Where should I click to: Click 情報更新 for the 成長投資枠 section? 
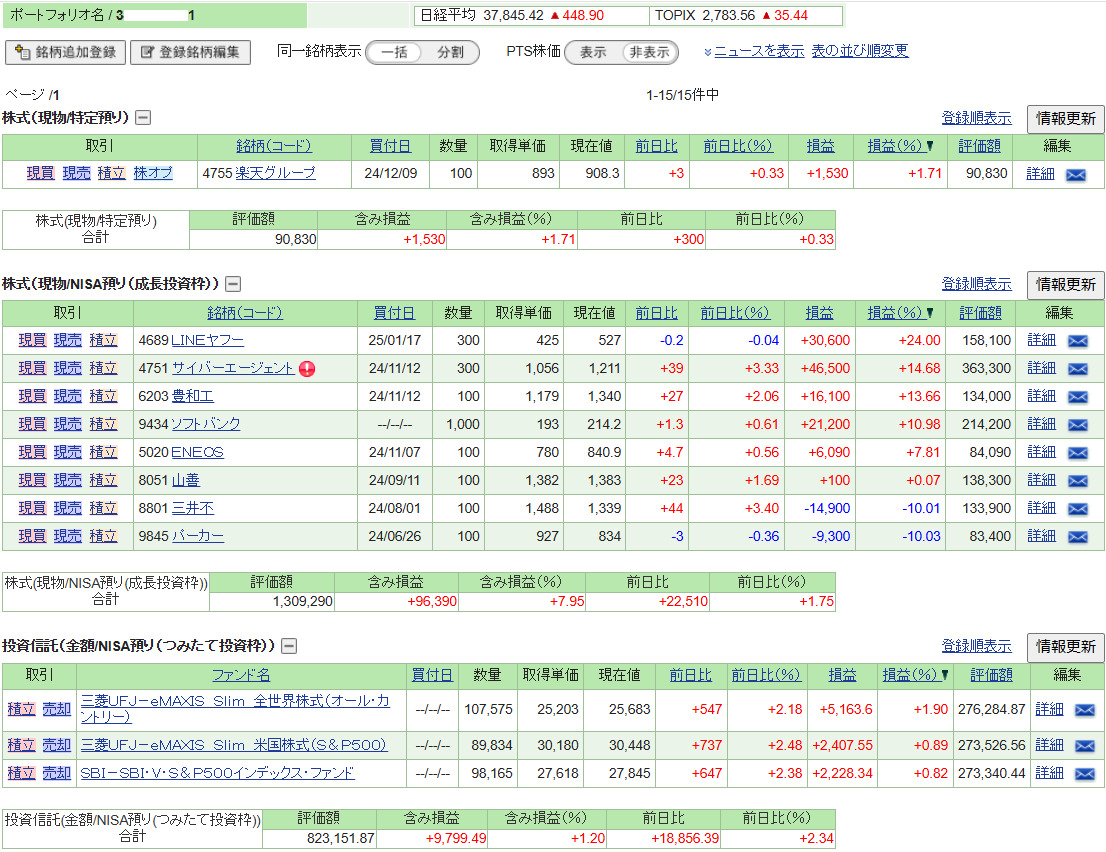pyautogui.click(x=1066, y=285)
